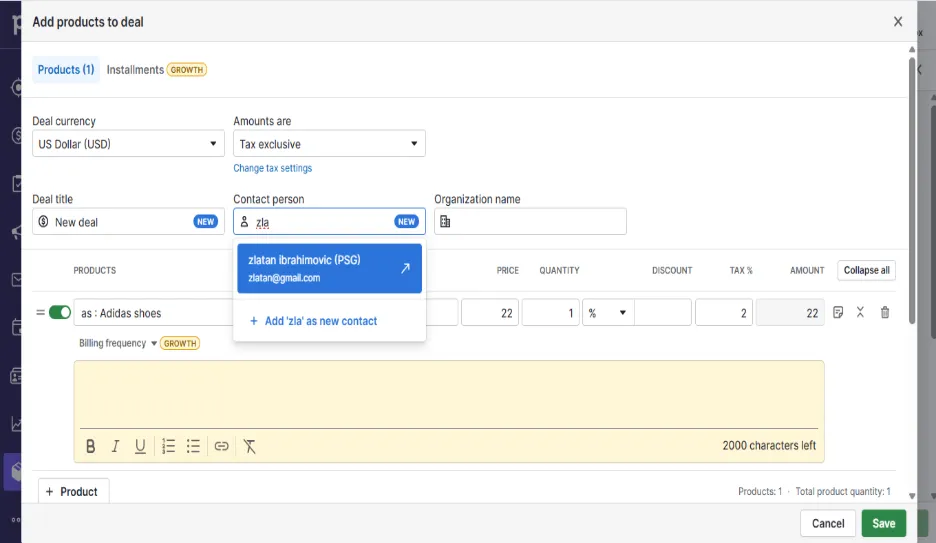Viewport: 936px width, 543px height.
Task: Toggle the note icon on Adidas shoes row
Action: click(838, 312)
